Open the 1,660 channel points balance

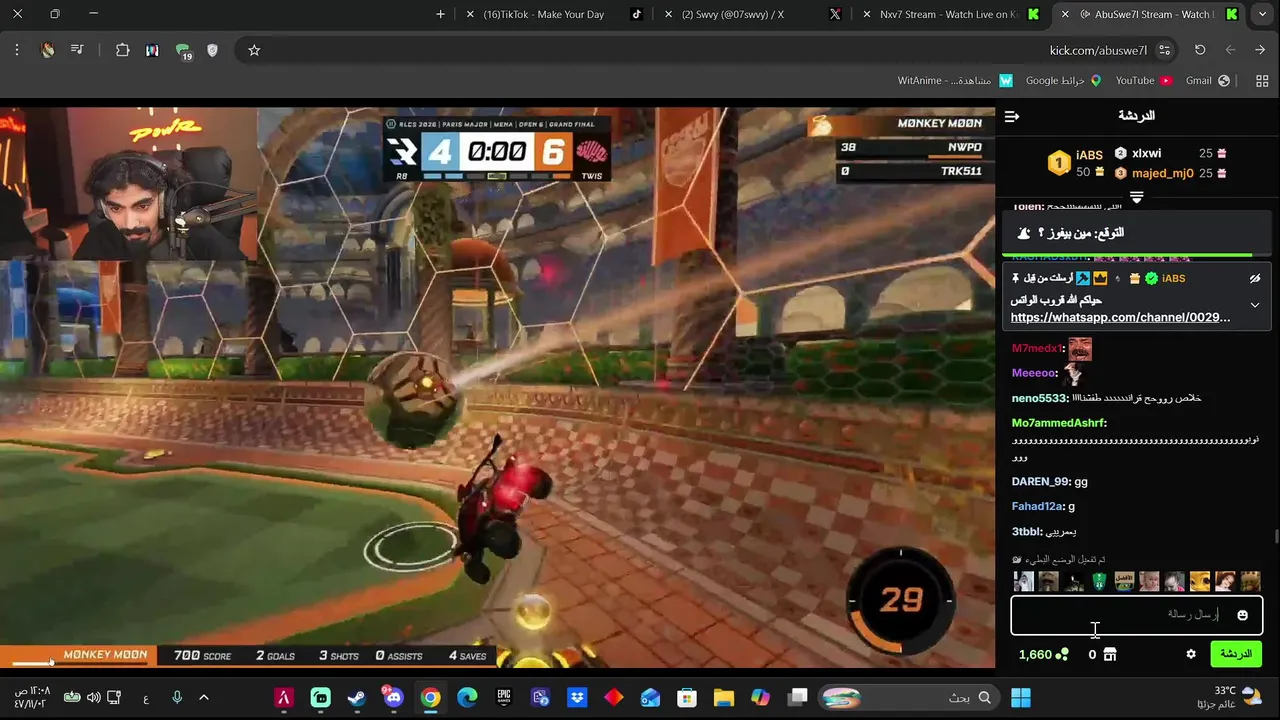1043,654
